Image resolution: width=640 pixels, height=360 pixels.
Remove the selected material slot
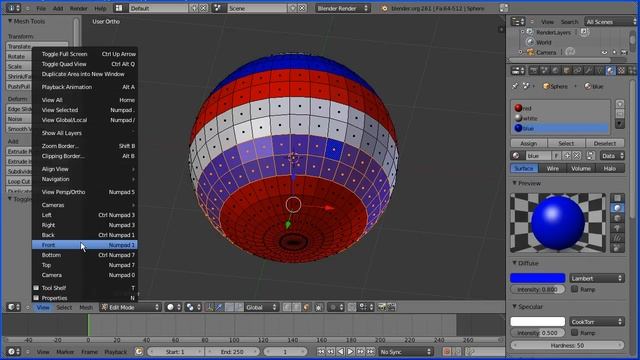click(620, 113)
